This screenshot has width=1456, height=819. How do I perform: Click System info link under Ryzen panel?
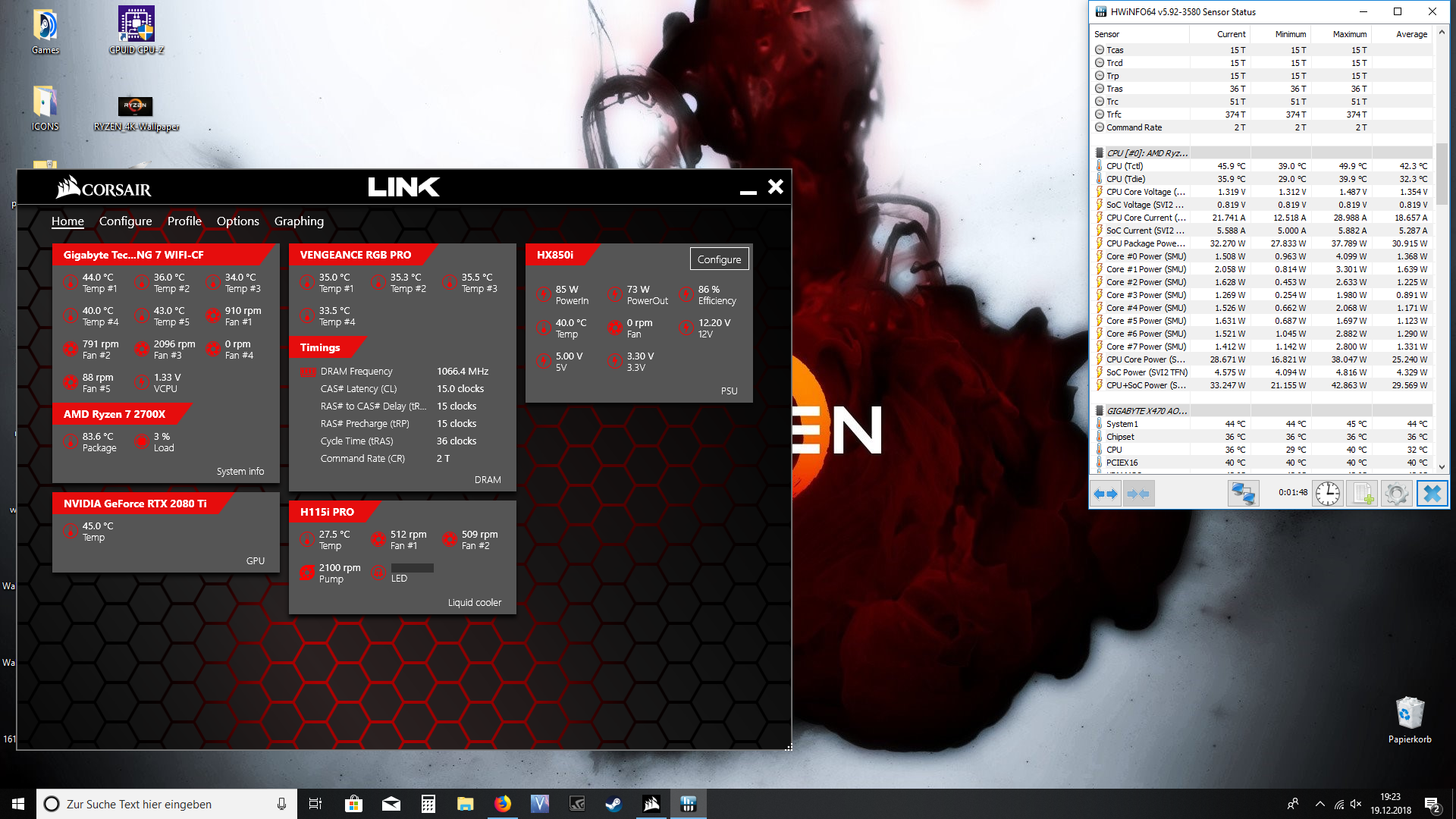pos(240,471)
